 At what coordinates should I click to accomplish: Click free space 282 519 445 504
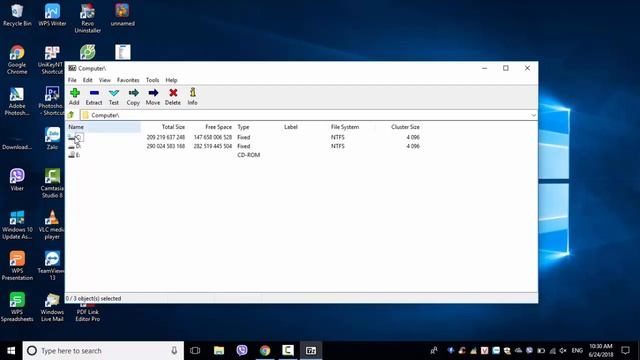213,146
